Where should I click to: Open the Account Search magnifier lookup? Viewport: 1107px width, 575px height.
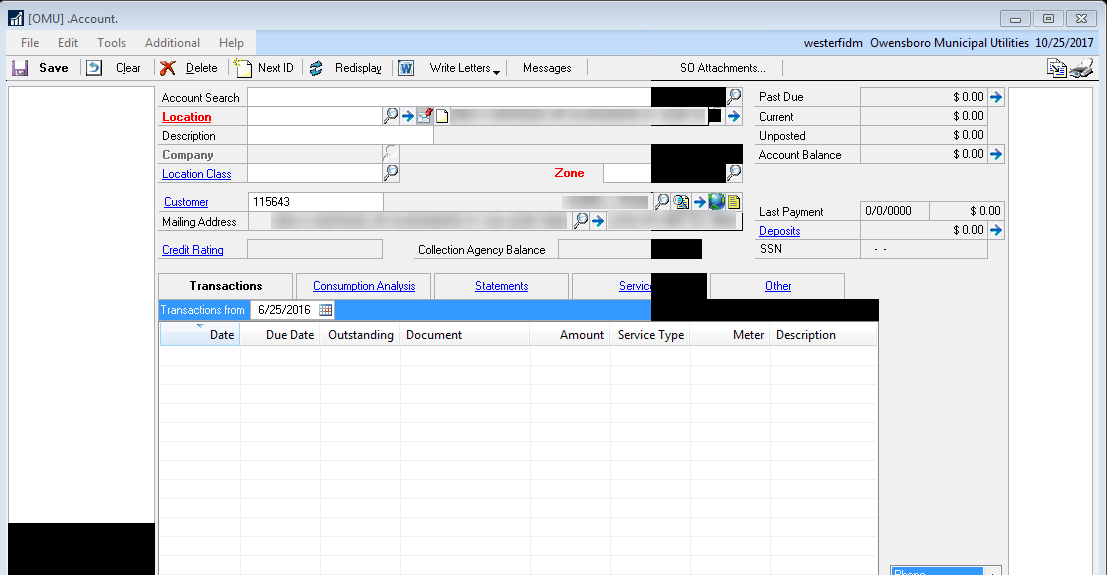click(x=734, y=97)
